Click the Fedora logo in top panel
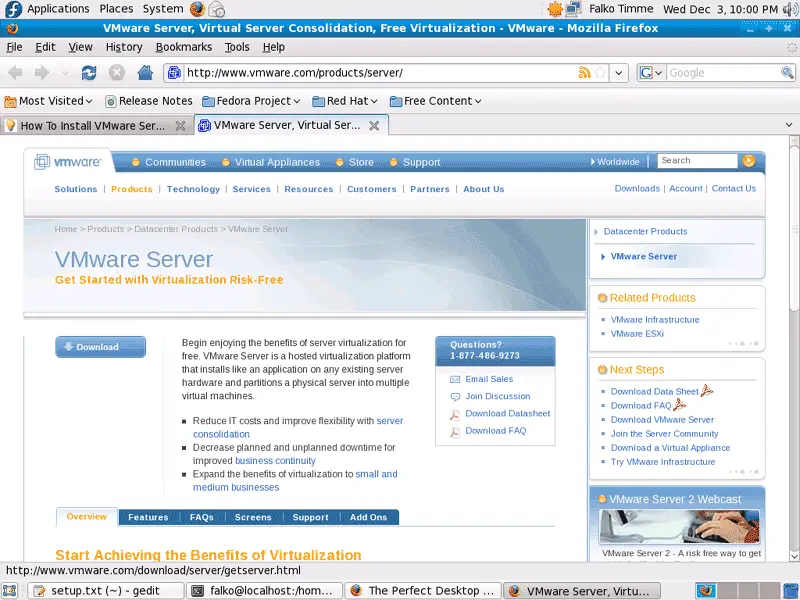Screen dimensions: 800x600 point(13,9)
